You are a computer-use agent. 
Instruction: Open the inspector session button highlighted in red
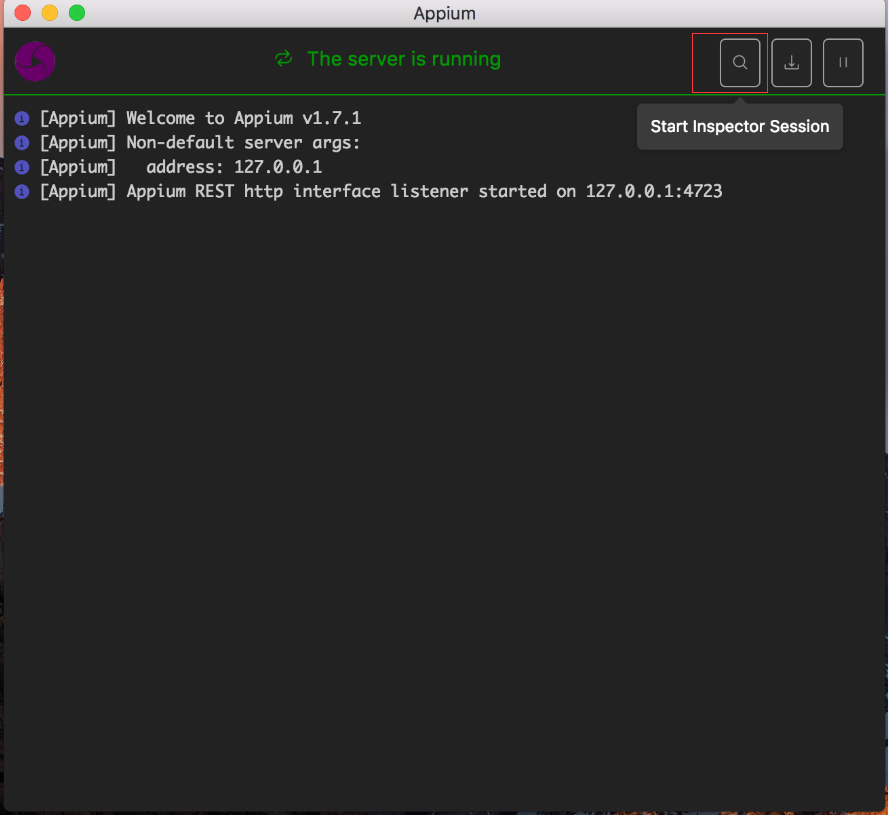point(739,62)
